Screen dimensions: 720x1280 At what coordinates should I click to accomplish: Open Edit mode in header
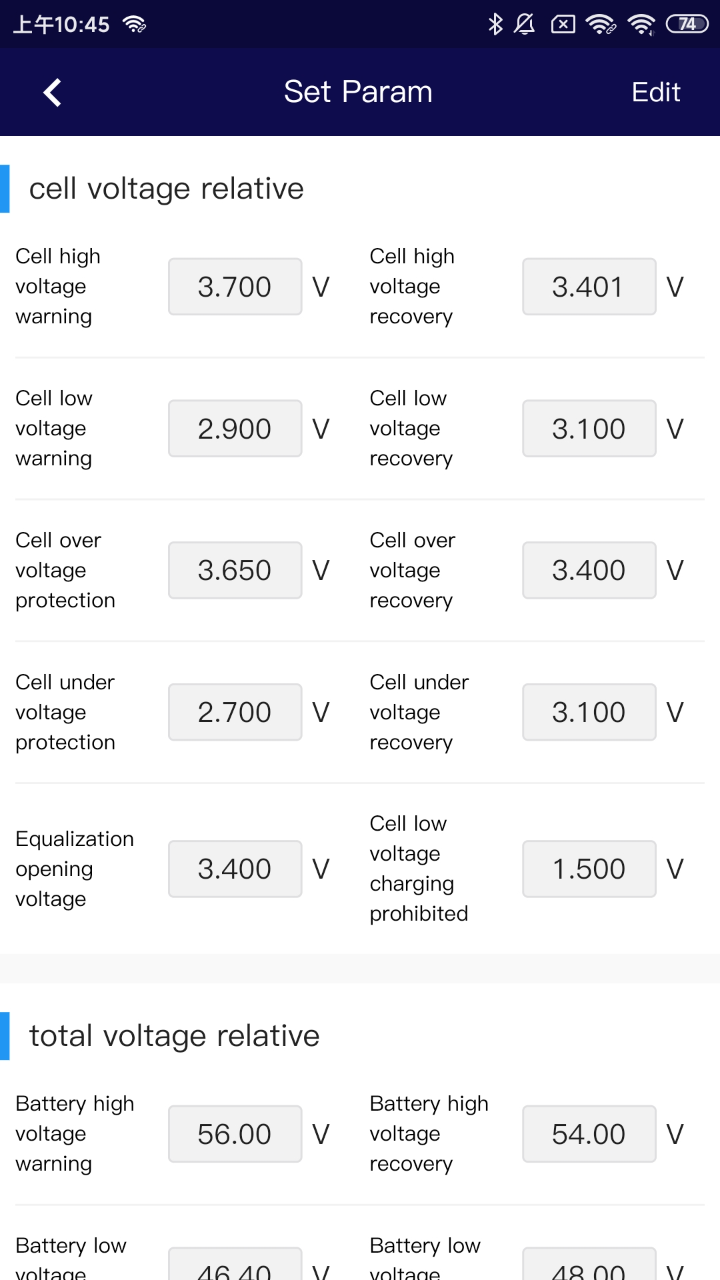656,92
